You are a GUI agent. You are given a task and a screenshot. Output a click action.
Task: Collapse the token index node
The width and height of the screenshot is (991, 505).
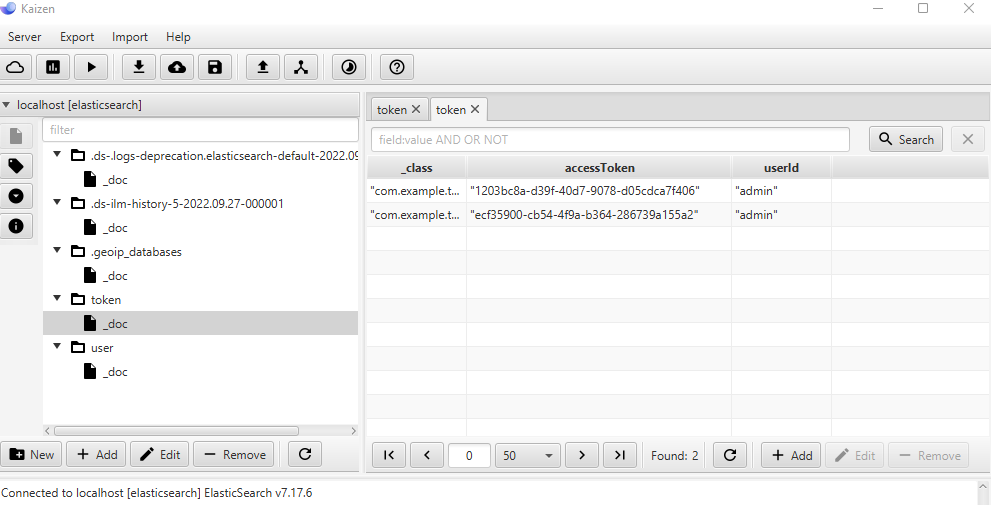(x=58, y=299)
